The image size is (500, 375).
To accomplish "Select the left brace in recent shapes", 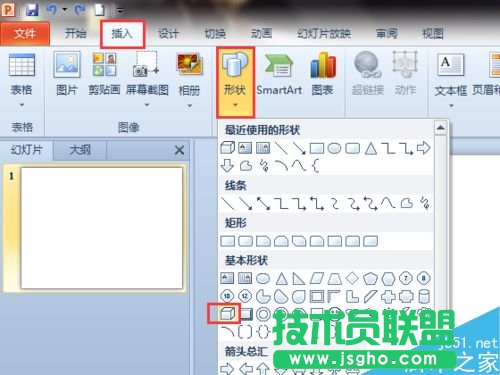I will pos(316,165).
